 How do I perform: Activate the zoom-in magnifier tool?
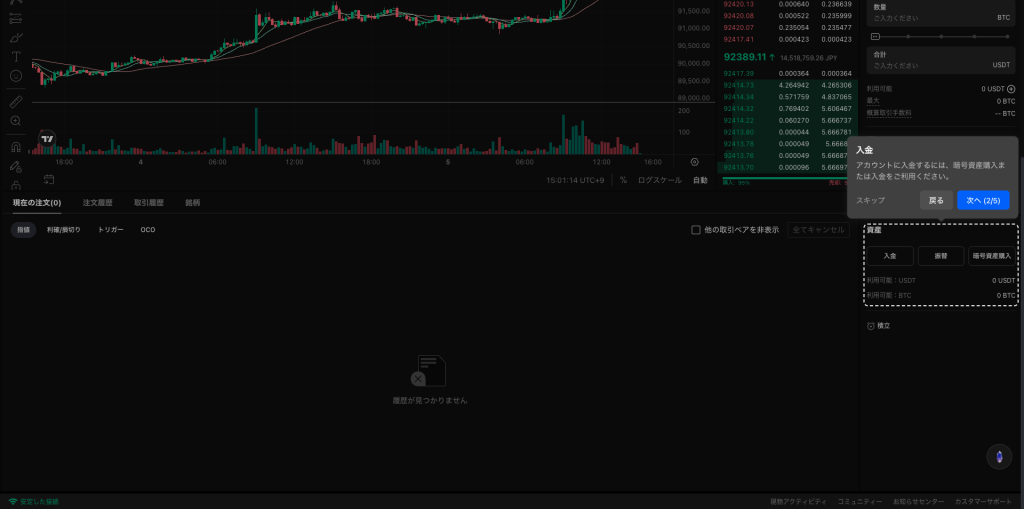pyautogui.click(x=16, y=121)
